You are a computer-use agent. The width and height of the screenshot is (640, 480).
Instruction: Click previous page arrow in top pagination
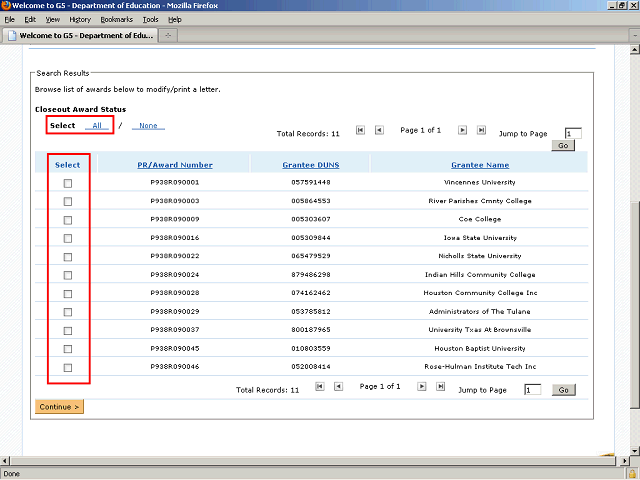[379, 130]
